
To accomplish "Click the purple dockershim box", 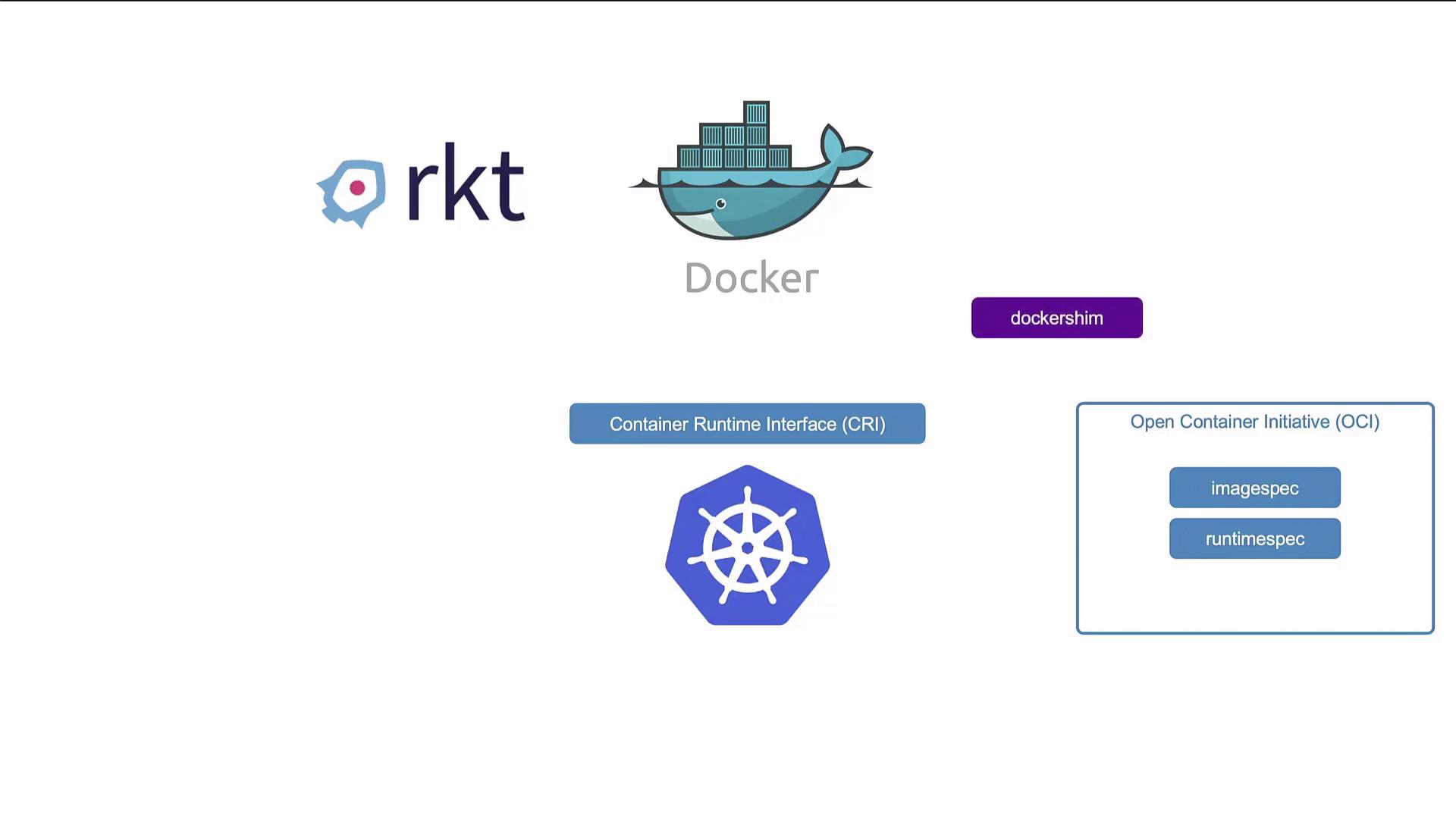I will pyautogui.click(x=1056, y=318).
